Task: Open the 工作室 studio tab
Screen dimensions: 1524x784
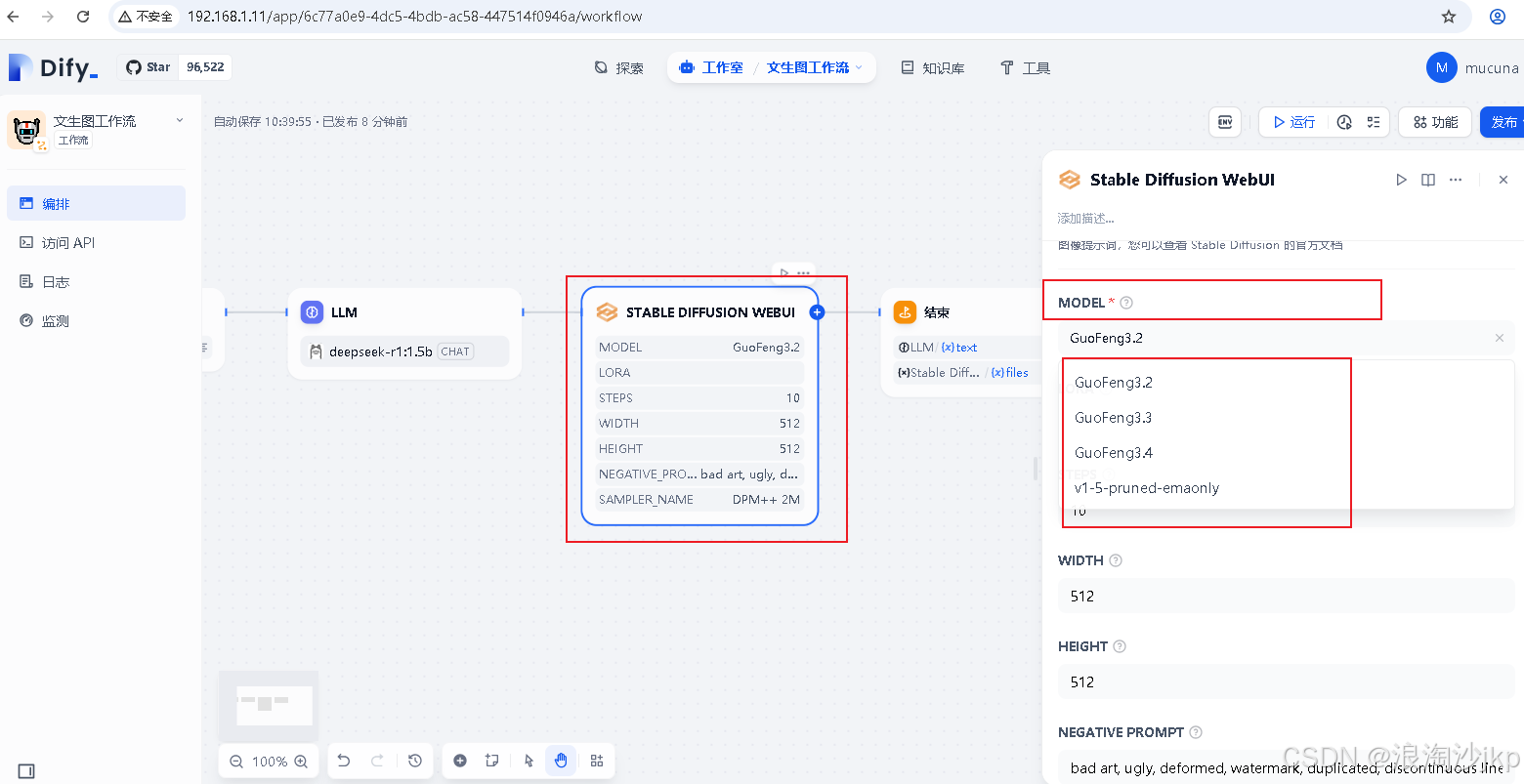Action: click(x=711, y=67)
